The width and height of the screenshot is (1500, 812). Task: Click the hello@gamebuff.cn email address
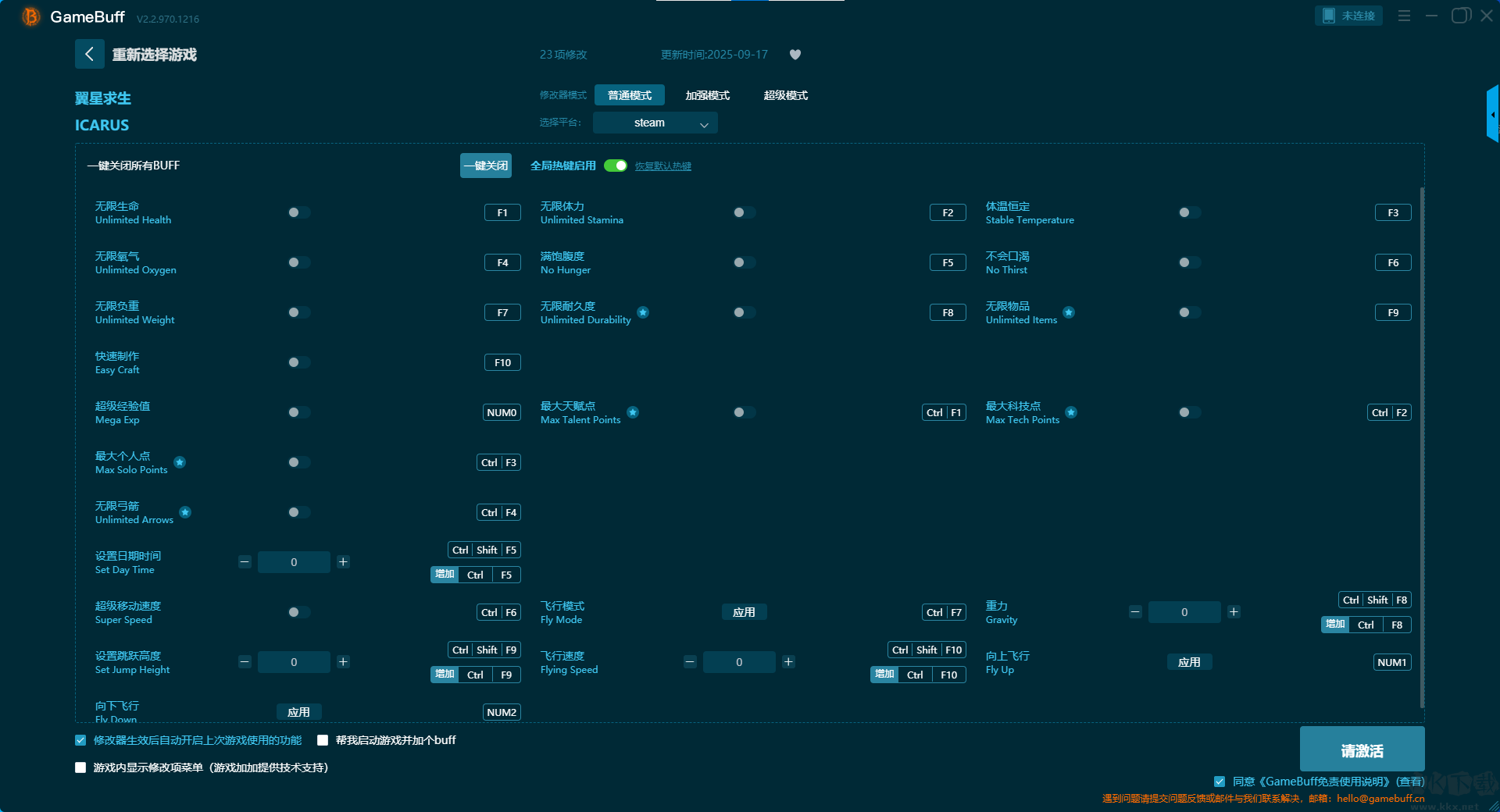tap(1380, 798)
